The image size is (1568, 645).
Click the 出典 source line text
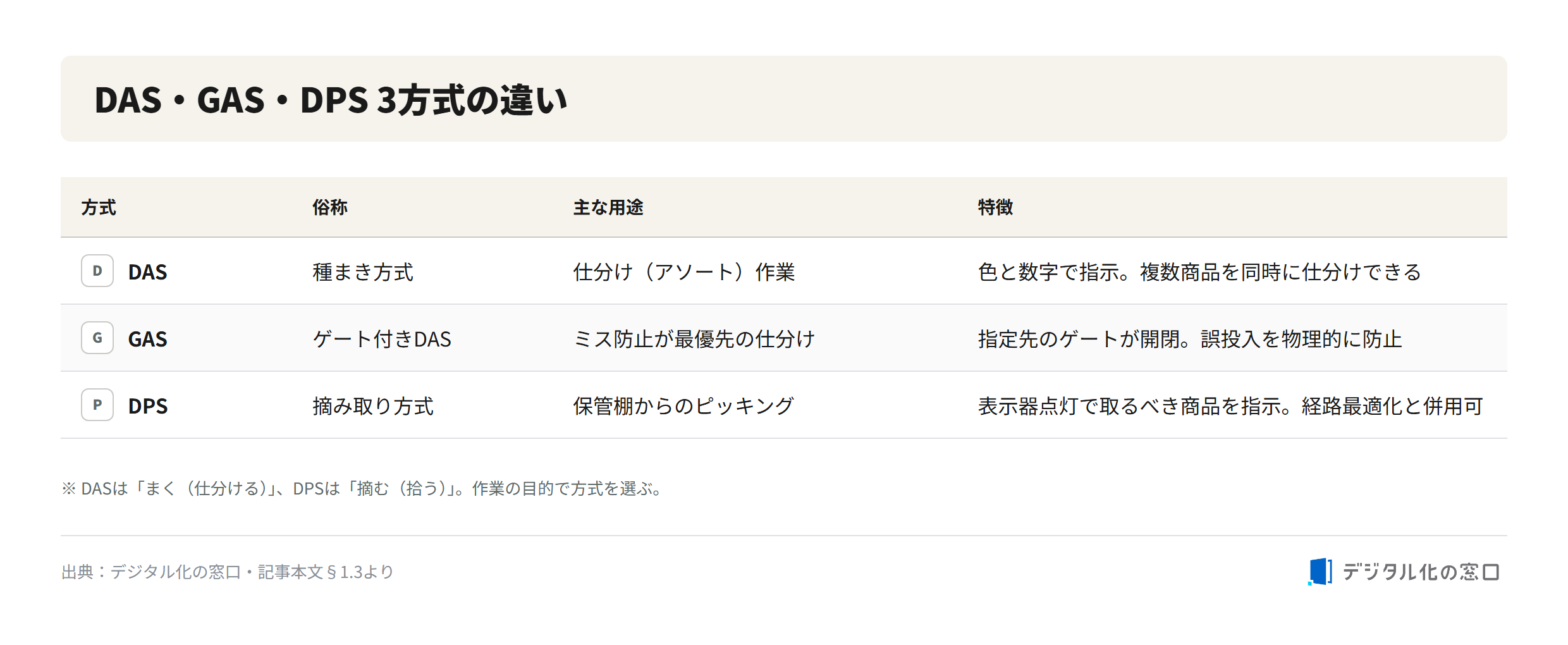[x=228, y=572]
